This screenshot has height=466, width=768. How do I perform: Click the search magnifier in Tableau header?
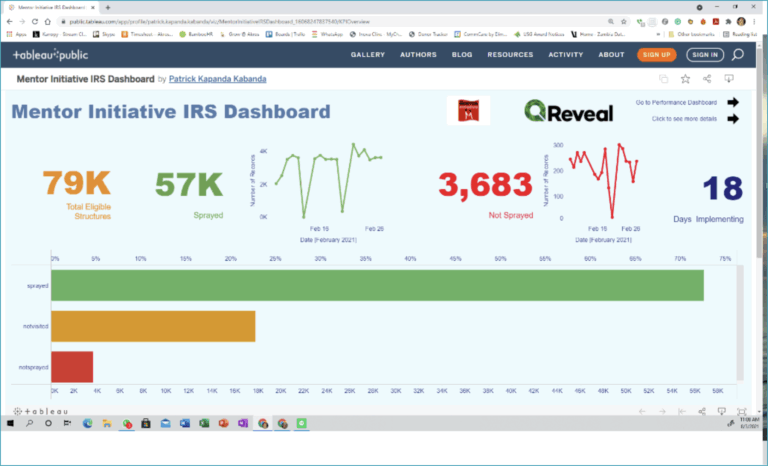click(x=738, y=55)
